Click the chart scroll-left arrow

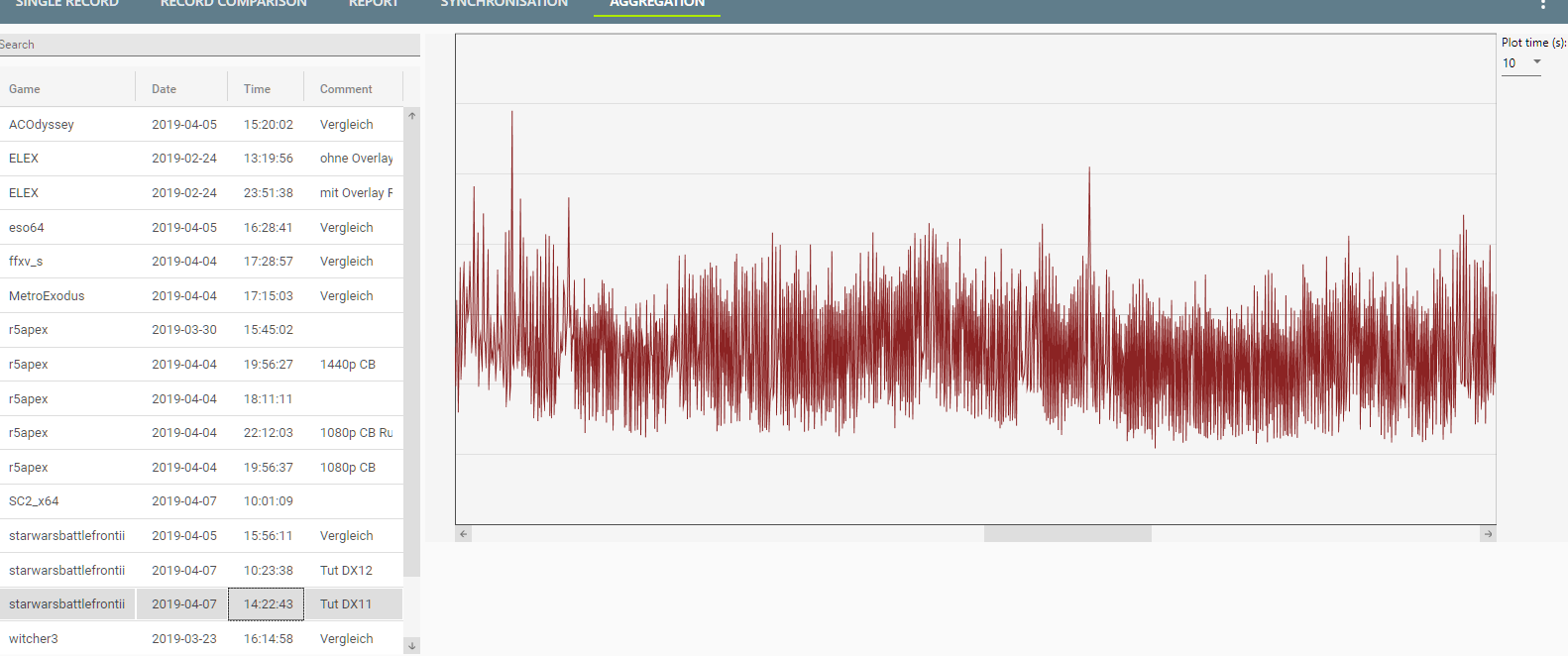(x=463, y=534)
